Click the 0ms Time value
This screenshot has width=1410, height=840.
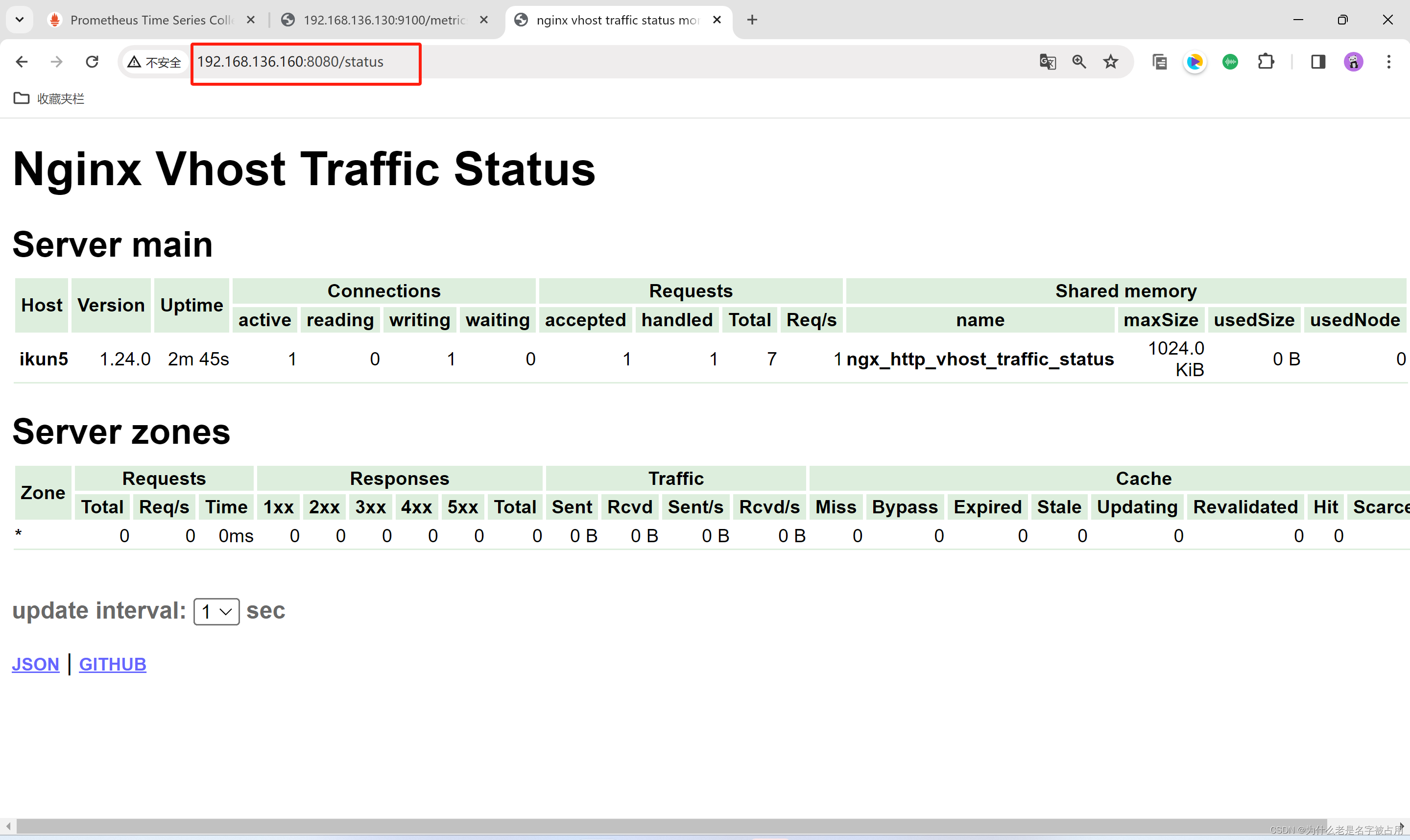click(x=236, y=535)
